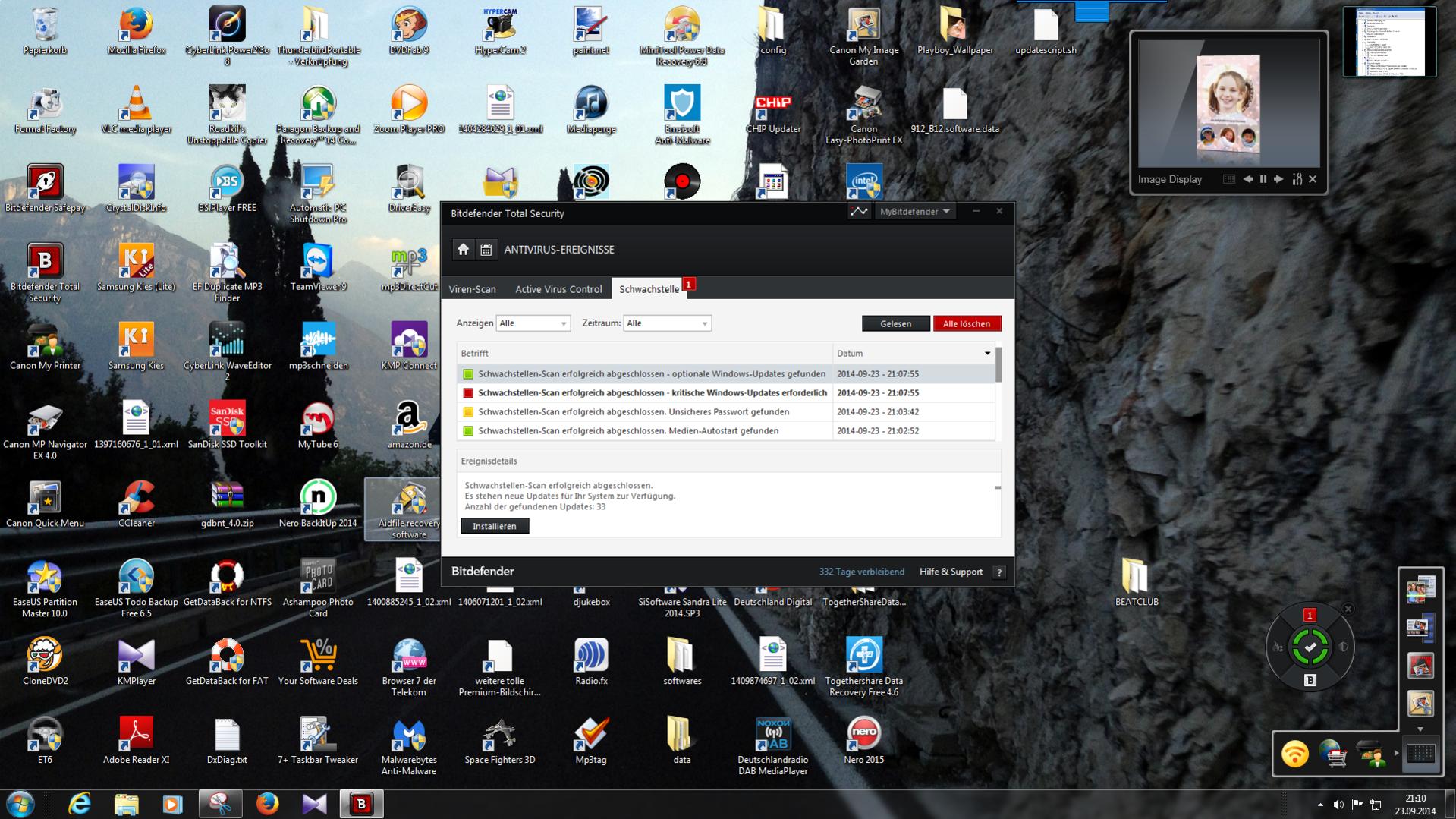This screenshot has height=819, width=1456.
Task: Select the VLC media player desktop icon
Action: click(x=137, y=111)
